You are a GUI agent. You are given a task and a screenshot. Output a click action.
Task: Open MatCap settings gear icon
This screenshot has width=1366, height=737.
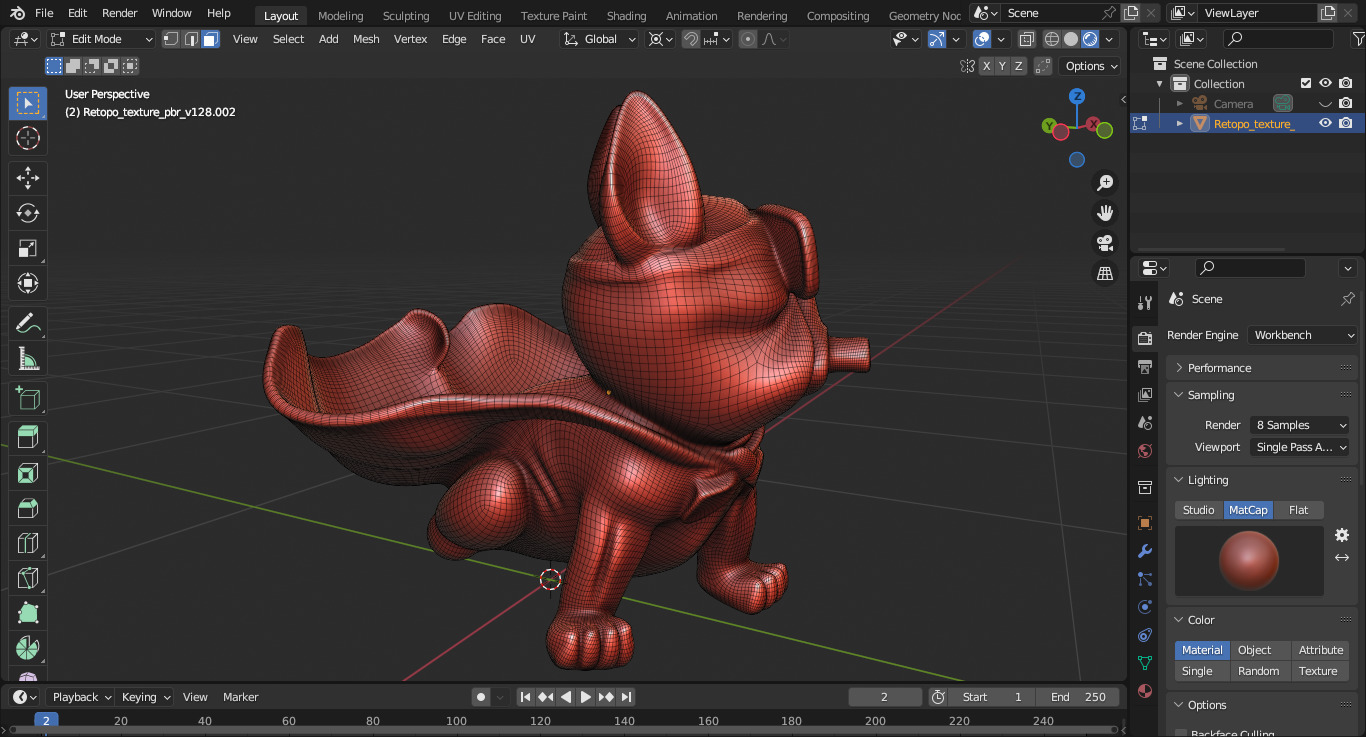point(1342,535)
